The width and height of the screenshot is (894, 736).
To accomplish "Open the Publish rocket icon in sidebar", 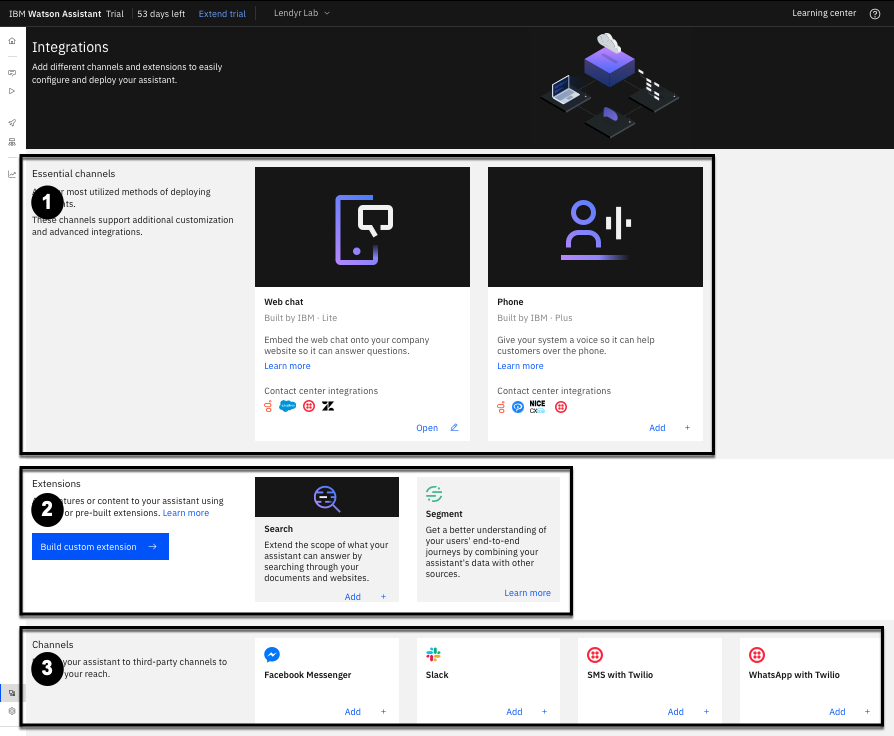I will (x=12, y=123).
